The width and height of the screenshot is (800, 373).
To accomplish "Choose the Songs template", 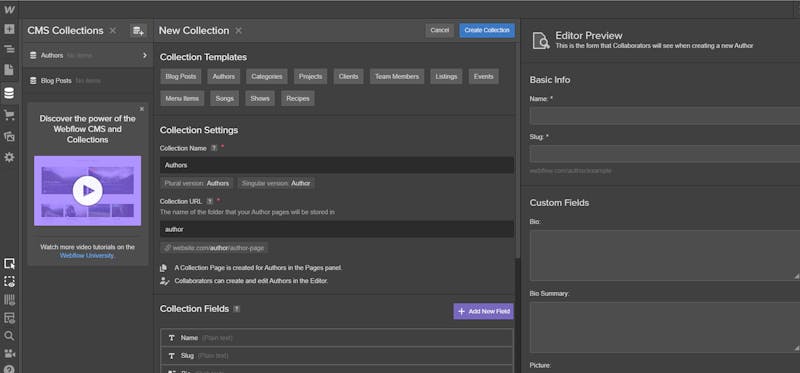I will point(224,98).
